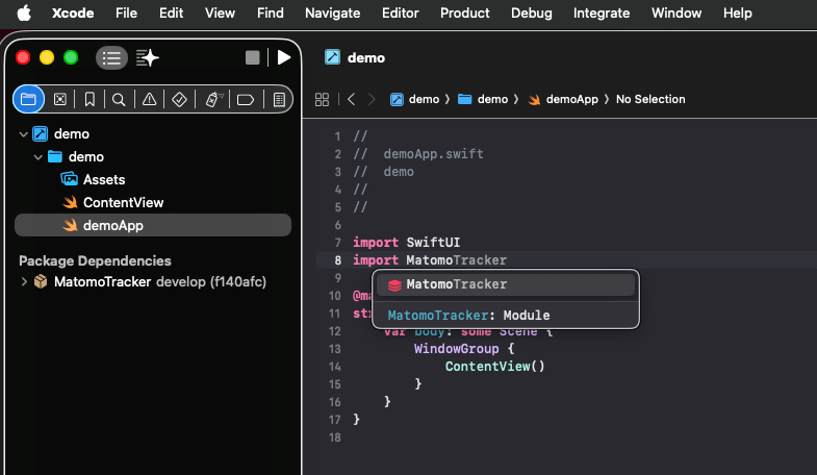Screen dimensions: 817x475
Task: Show the Test navigator
Action: pyautogui.click(x=179, y=99)
